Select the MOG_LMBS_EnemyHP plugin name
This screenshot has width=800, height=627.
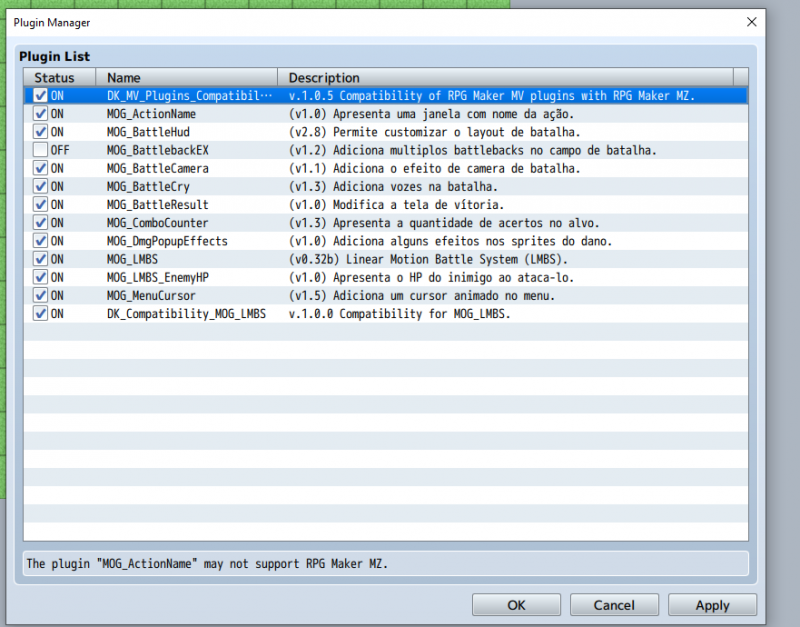tap(158, 278)
